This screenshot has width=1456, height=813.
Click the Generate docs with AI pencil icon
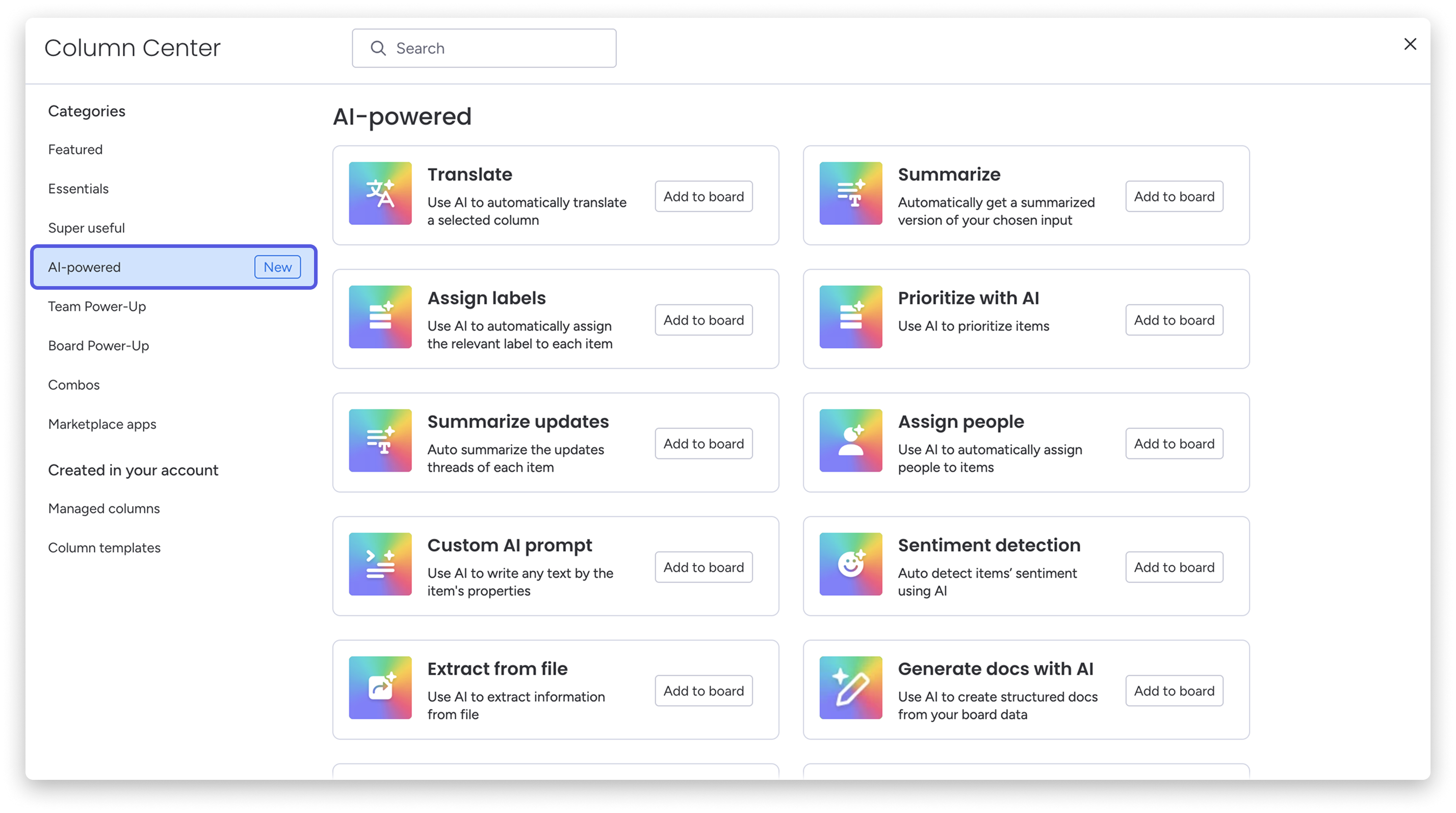point(851,688)
